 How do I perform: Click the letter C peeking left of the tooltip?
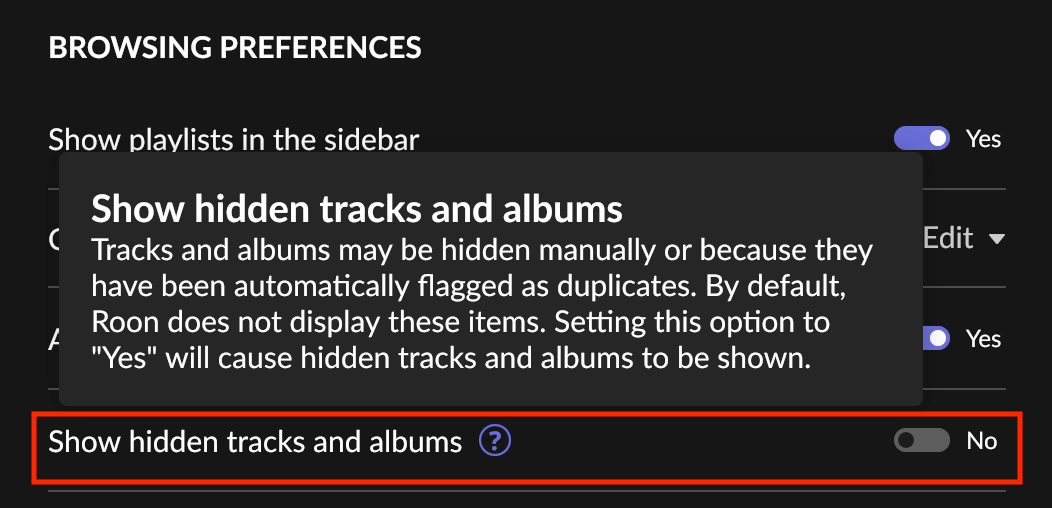54,240
